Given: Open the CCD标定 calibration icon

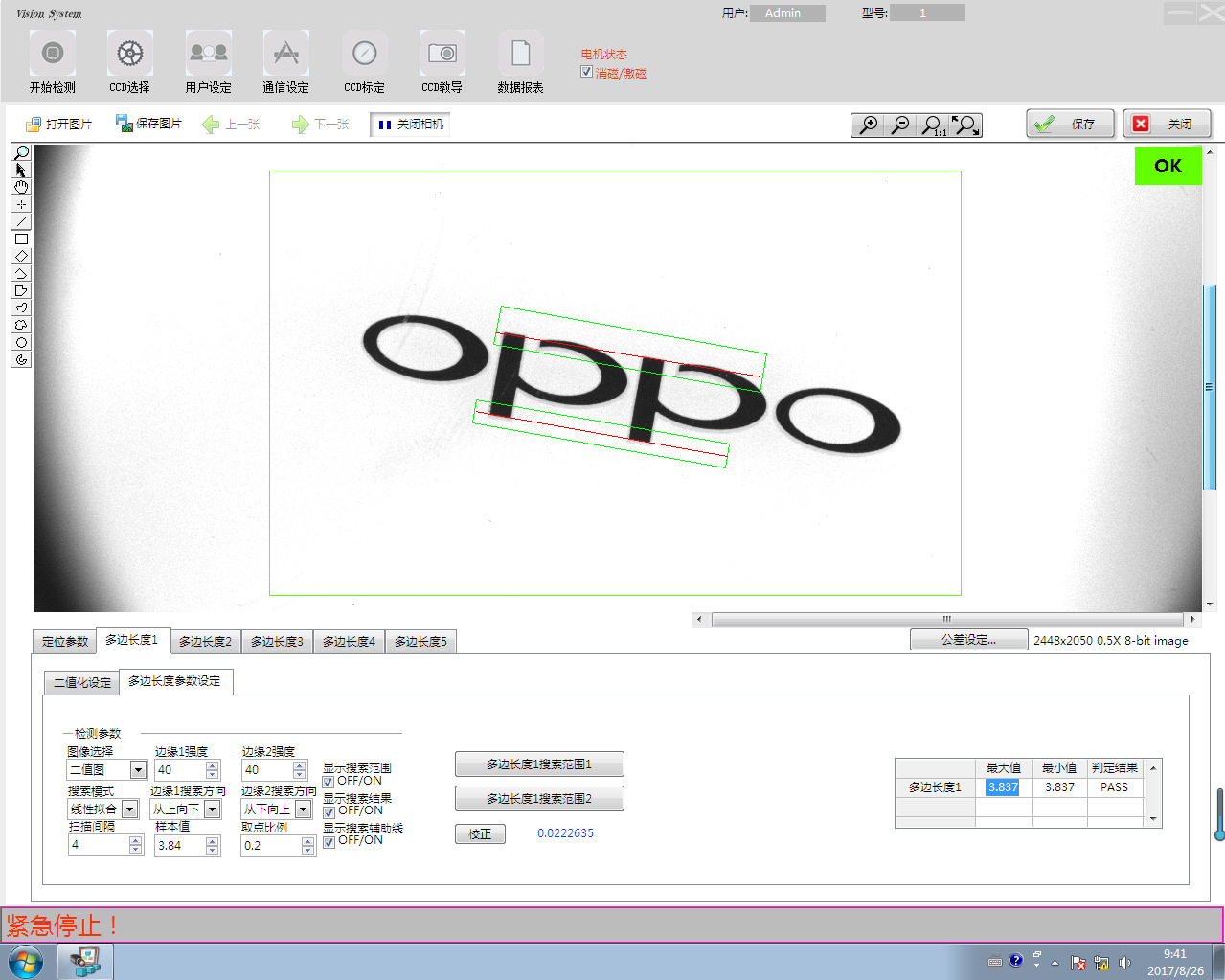Looking at the screenshot, I should tap(364, 54).
